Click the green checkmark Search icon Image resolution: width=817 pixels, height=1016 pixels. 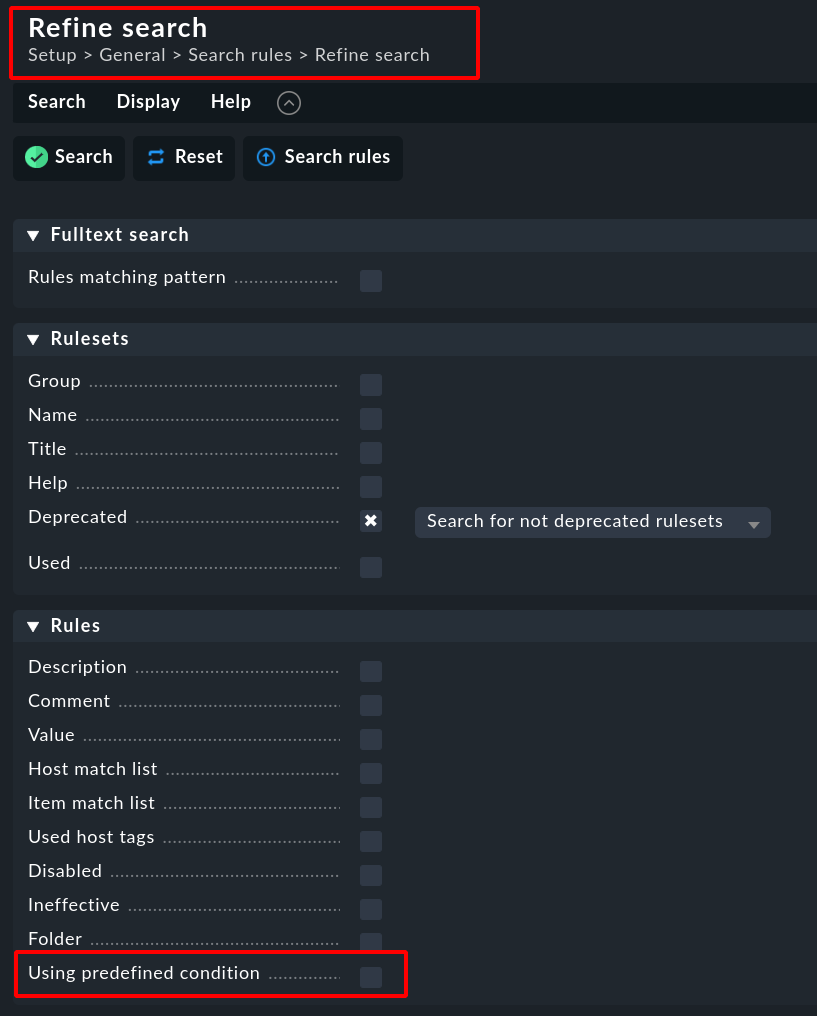tap(37, 157)
